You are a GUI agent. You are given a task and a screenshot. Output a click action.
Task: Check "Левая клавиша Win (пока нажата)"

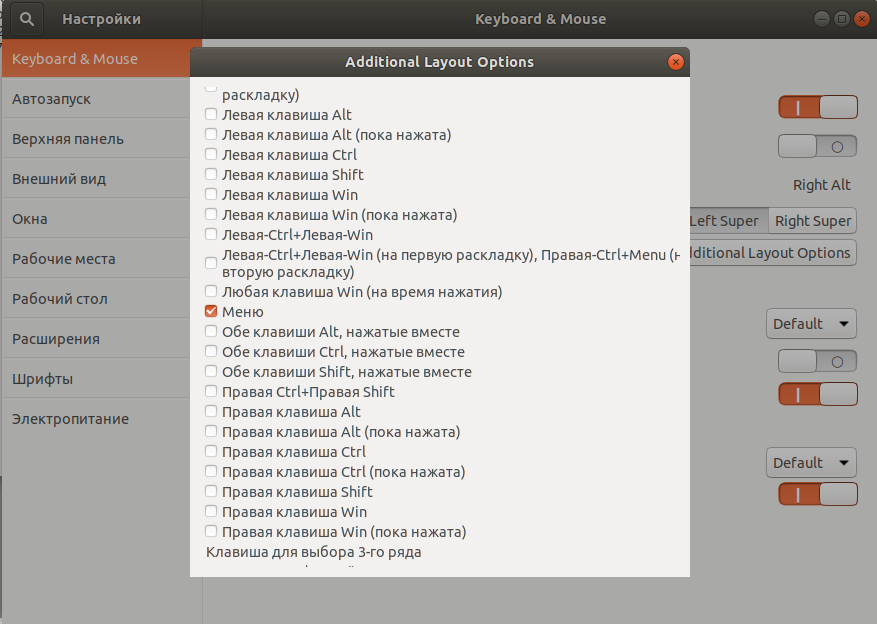210,211
